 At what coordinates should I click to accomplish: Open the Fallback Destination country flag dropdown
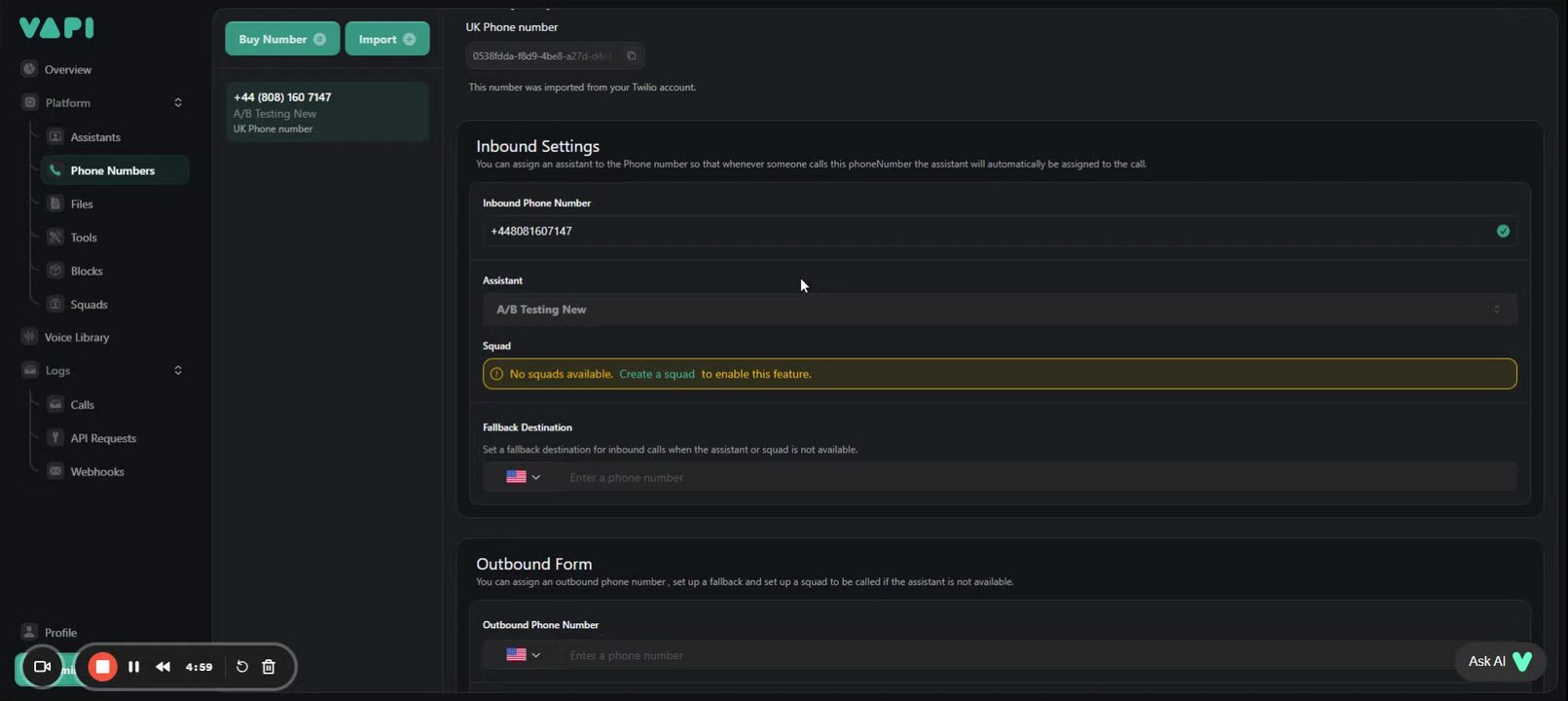(523, 477)
